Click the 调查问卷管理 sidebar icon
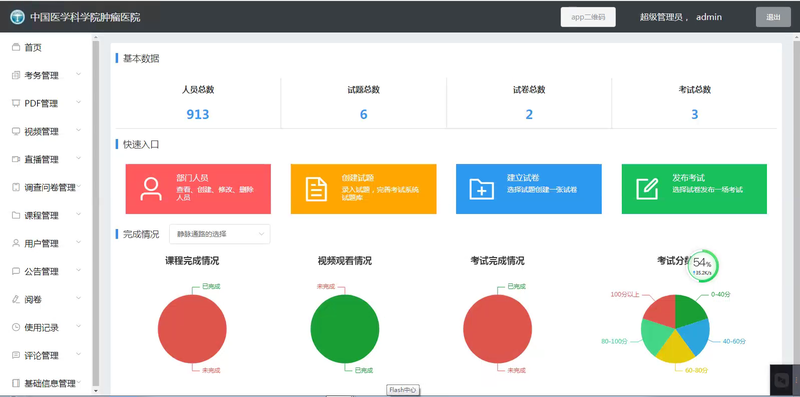This screenshot has height=397, width=800. [16, 188]
